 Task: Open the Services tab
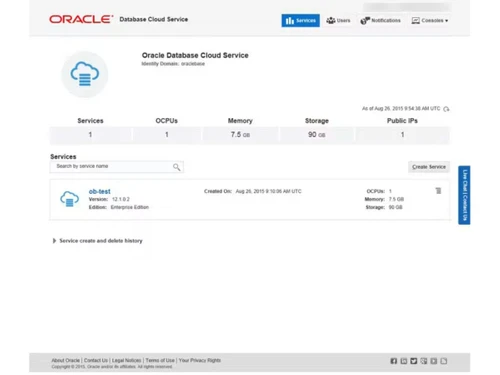(x=300, y=20)
